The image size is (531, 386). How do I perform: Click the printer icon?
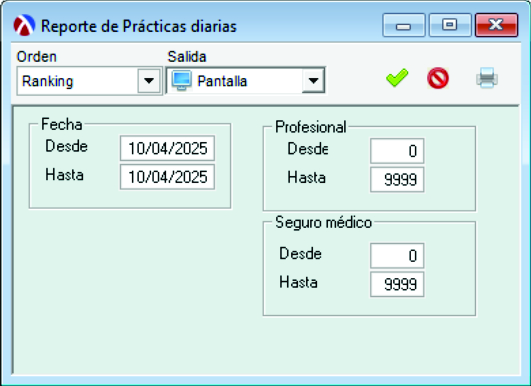pos(487,78)
